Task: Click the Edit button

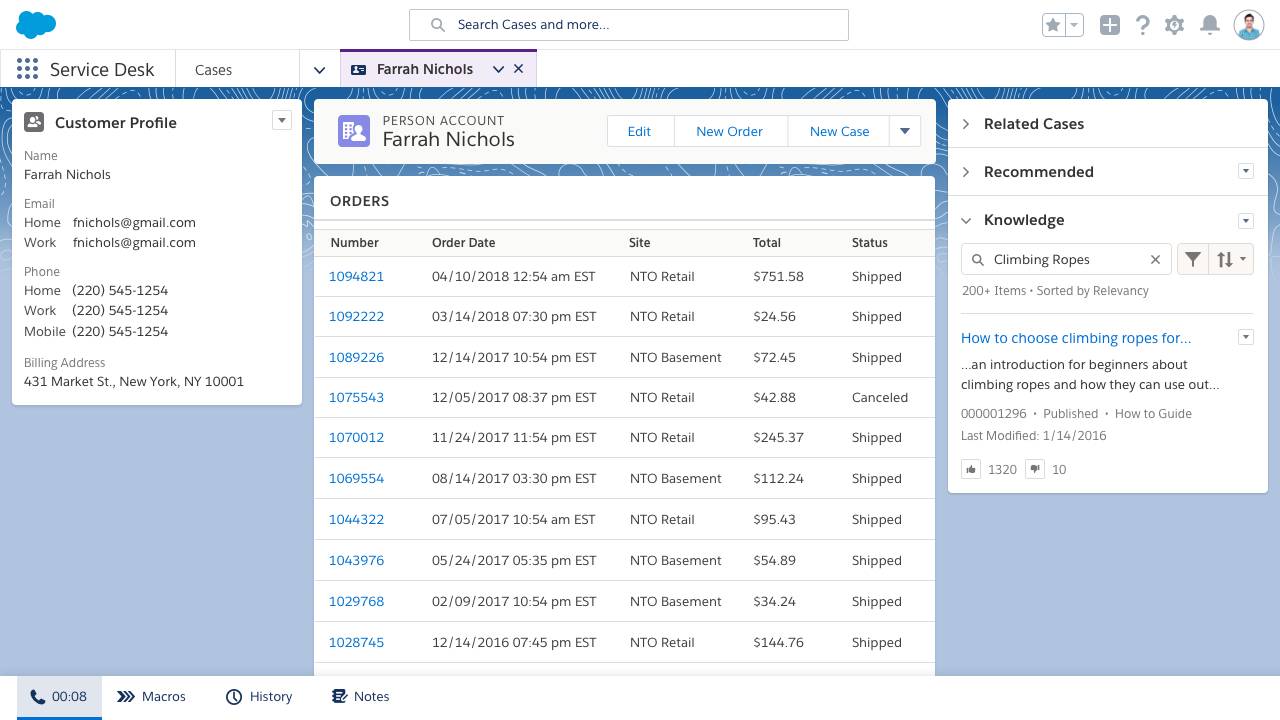Action: pos(639,131)
